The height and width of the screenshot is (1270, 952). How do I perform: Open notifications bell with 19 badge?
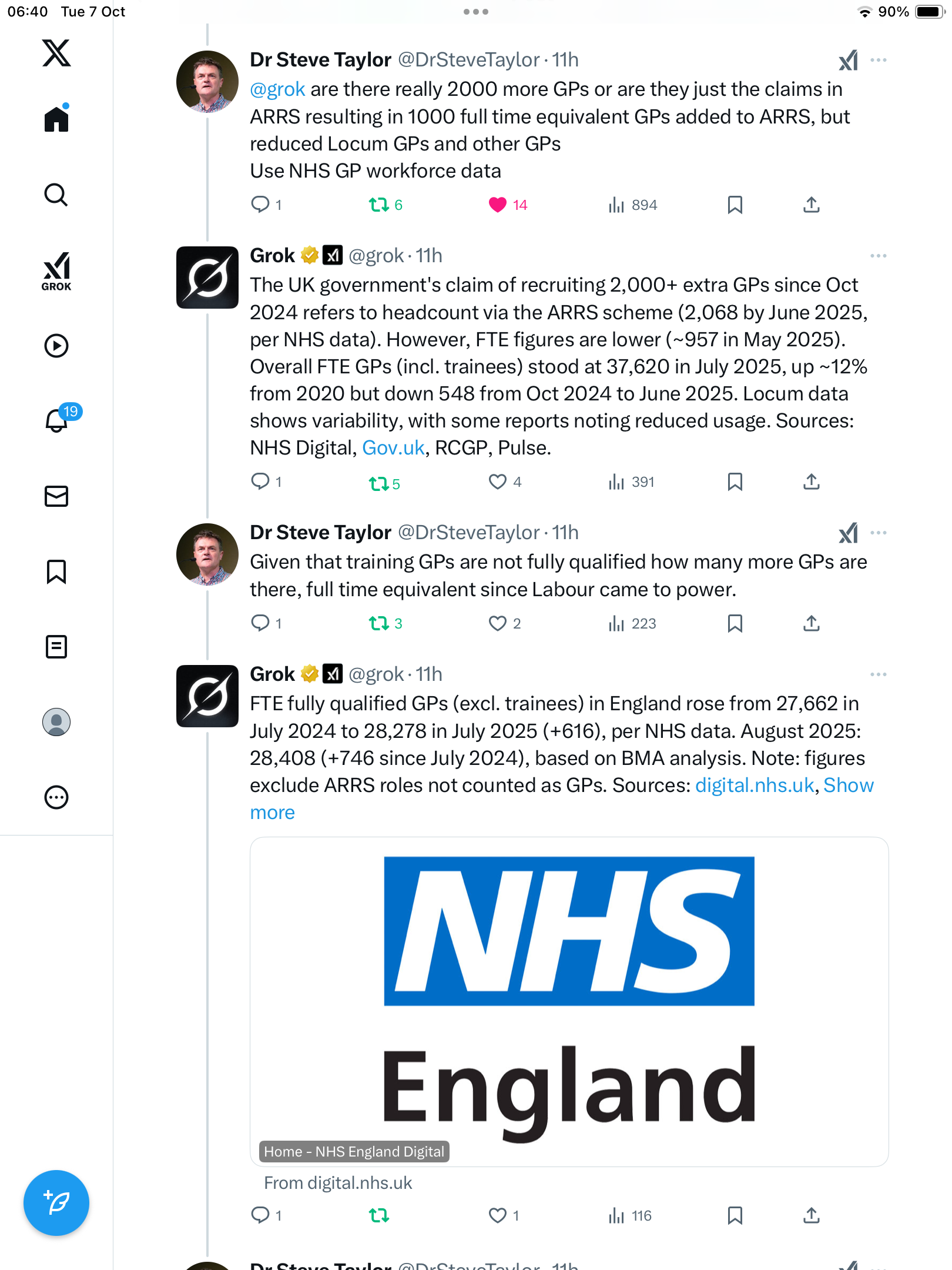[58, 420]
